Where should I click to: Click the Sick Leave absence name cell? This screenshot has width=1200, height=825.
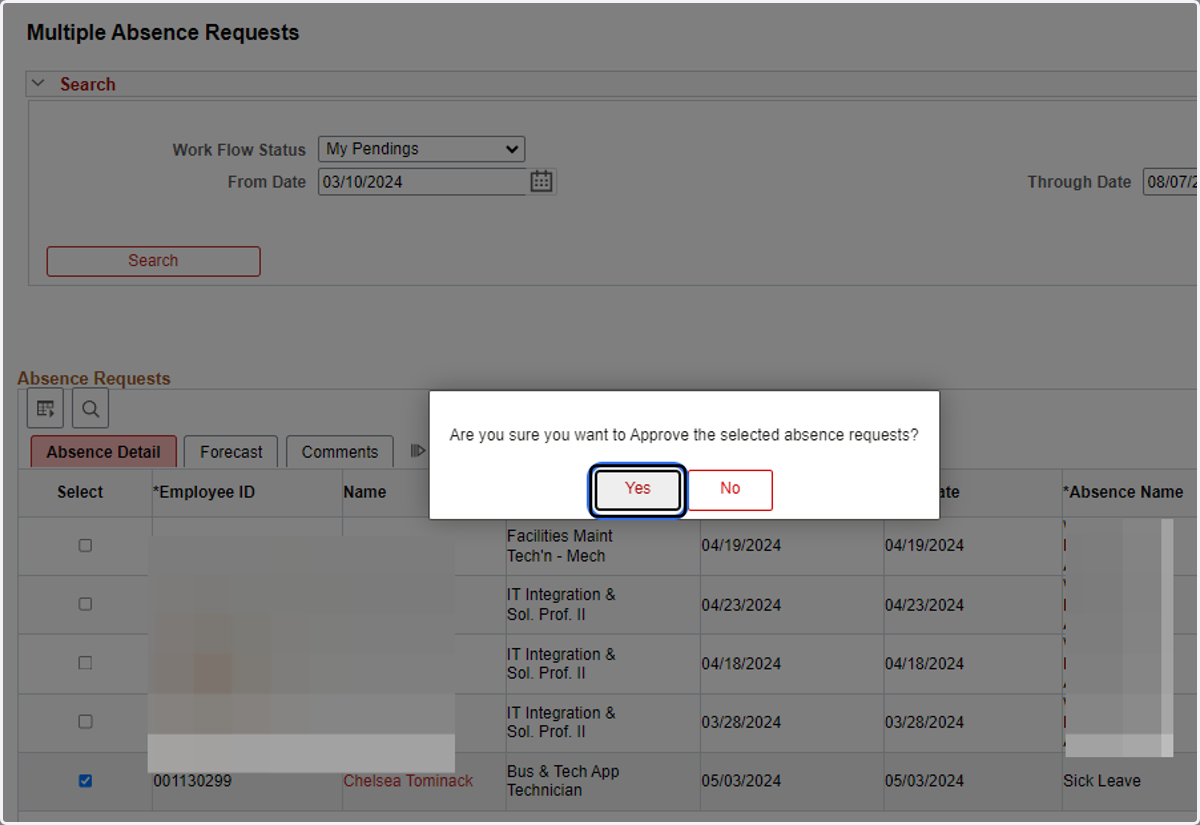tap(1102, 781)
